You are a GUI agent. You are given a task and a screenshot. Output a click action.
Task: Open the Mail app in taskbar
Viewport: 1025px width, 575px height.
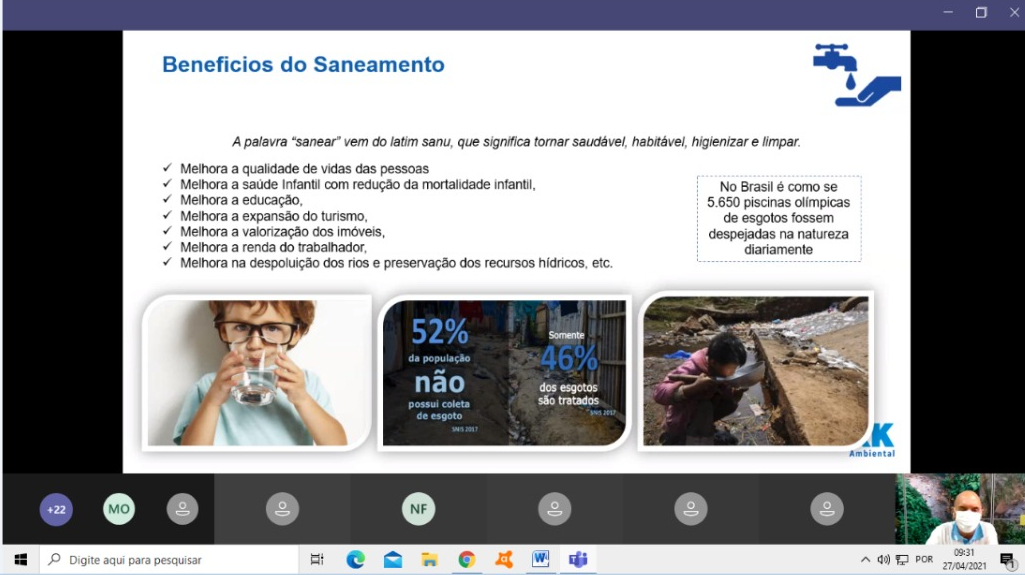coord(392,560)
